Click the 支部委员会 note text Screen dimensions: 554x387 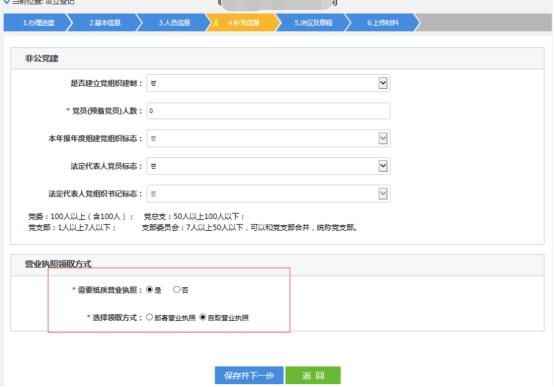click(x=249, y=228)
